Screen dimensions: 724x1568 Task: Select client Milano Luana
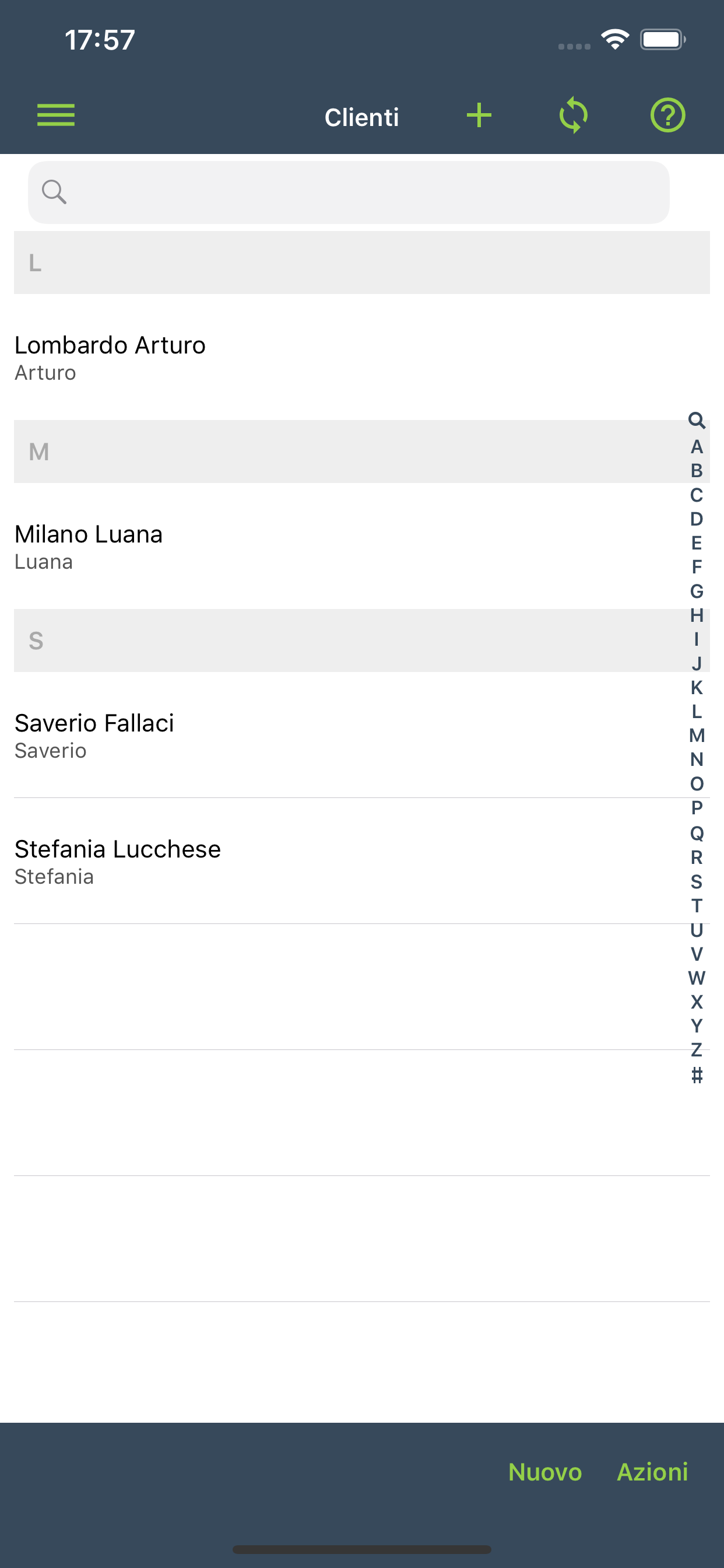[89, 546]
